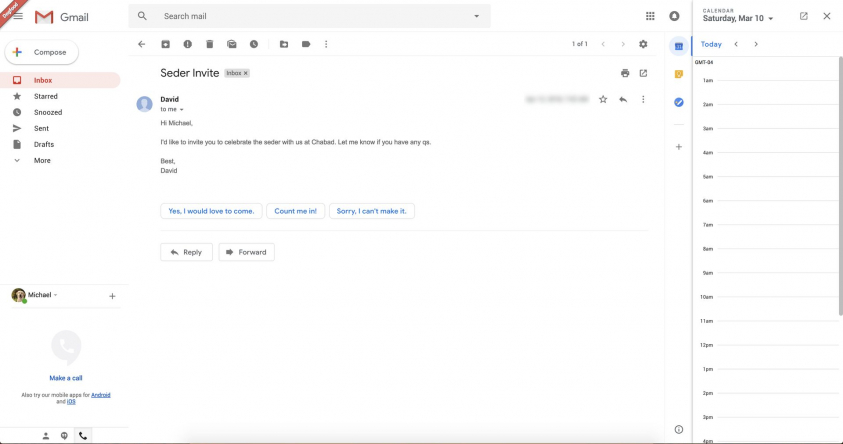
Task: Jump to Today in calendar
Action: (x=711, y=44)
